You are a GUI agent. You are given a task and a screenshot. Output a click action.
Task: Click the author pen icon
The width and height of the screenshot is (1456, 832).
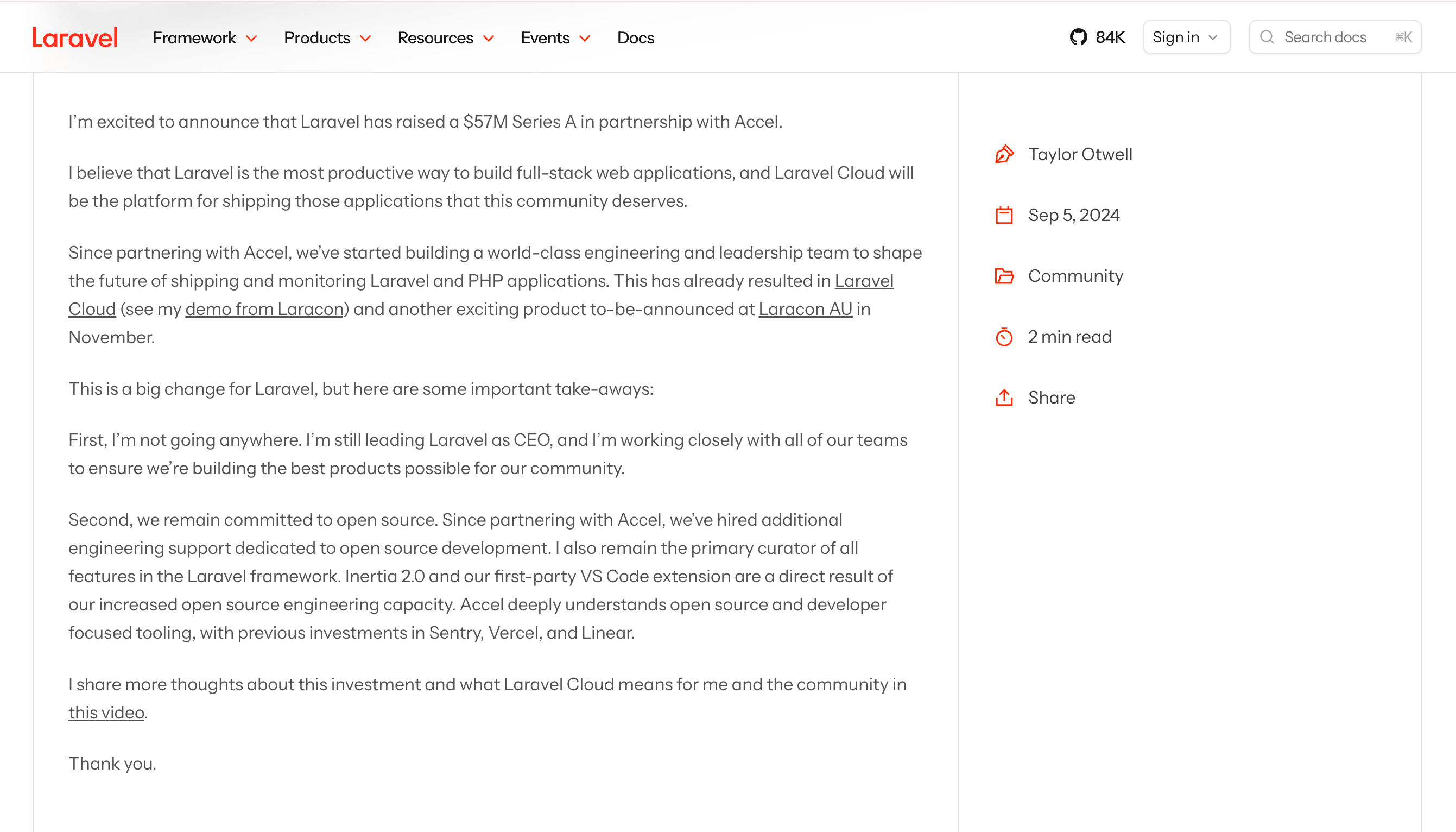(1004, 154)
